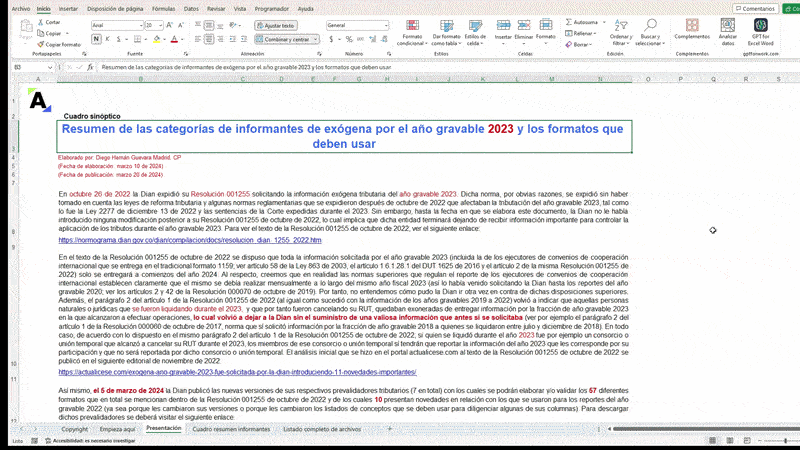800x450 pixels.
Task: Expand the Combinar y centrar dropdown arrow
Action: pyautogui.click(x=317, y=39)
